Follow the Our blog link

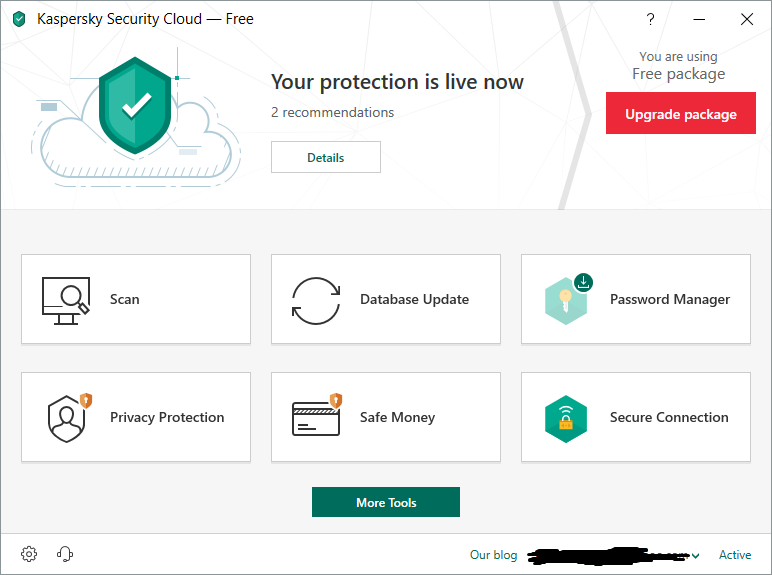click(x=494, y=555)
